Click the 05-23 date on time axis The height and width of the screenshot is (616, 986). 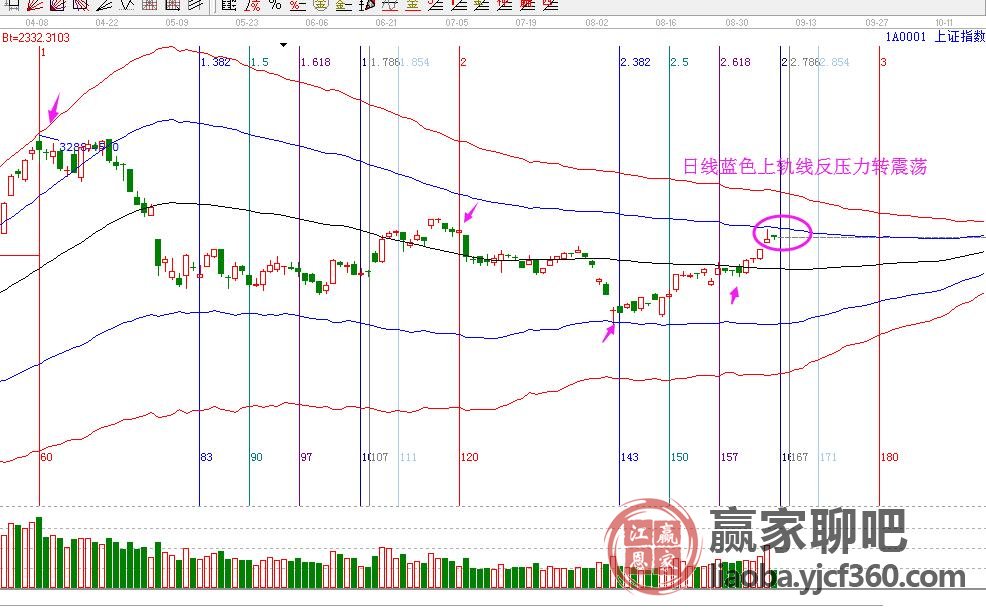[246, 23]
